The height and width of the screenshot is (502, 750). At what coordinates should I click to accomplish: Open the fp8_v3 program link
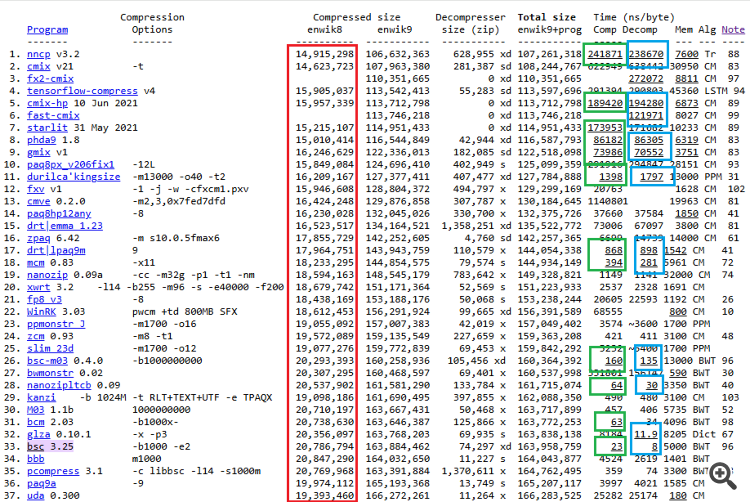44,299
